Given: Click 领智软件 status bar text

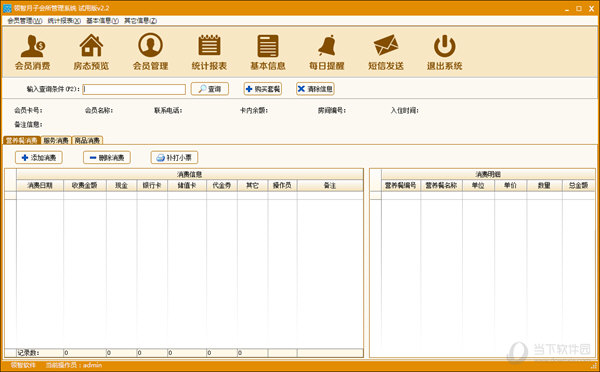Looking at the screenshot, I should 23,365.
